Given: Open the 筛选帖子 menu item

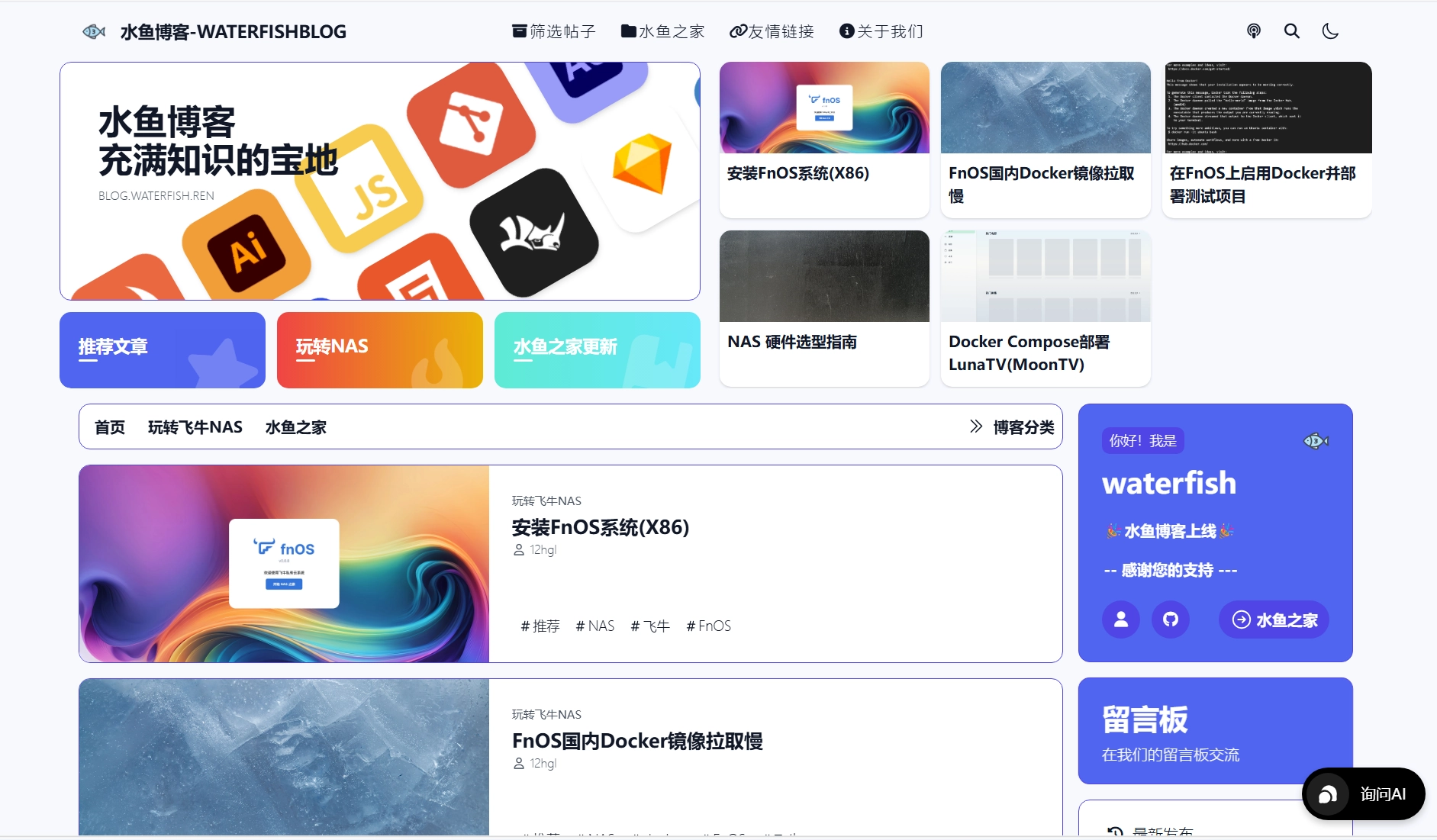Looking at the screenshot, I should tap(554, 31).
